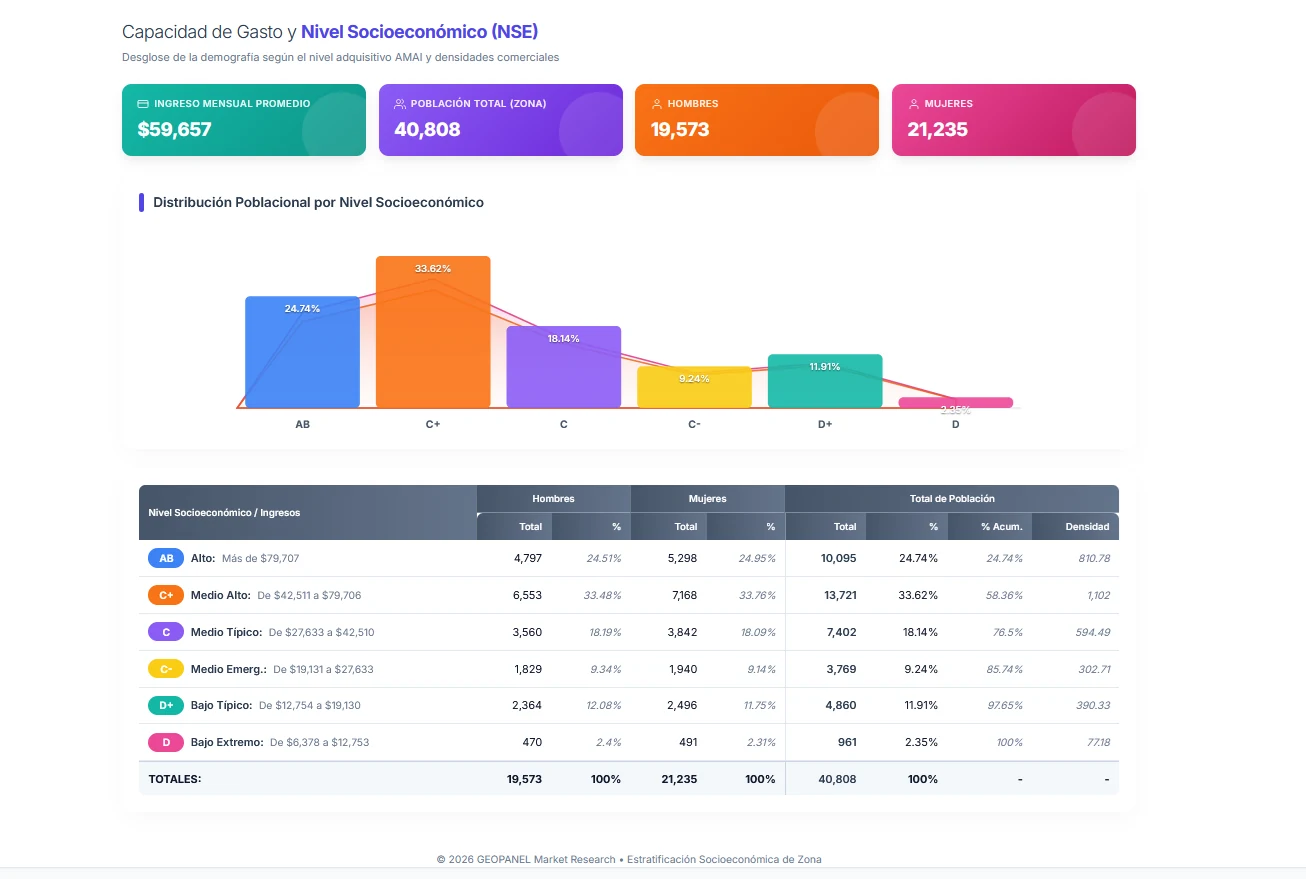Screen dimensions: 1306x879
Task: Click the 13,721 total population cell
Action: [x=840, y=595]
